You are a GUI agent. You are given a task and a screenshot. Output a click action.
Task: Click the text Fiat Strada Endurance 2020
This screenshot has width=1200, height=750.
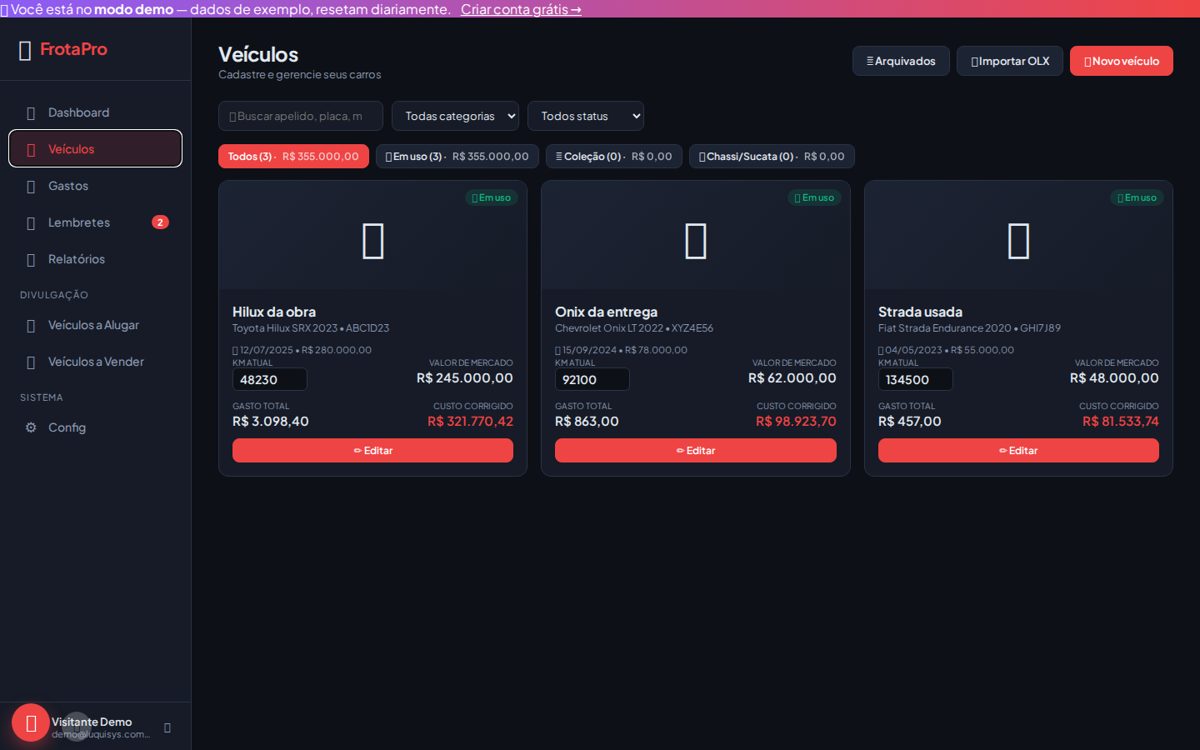(x=944, y=328)
